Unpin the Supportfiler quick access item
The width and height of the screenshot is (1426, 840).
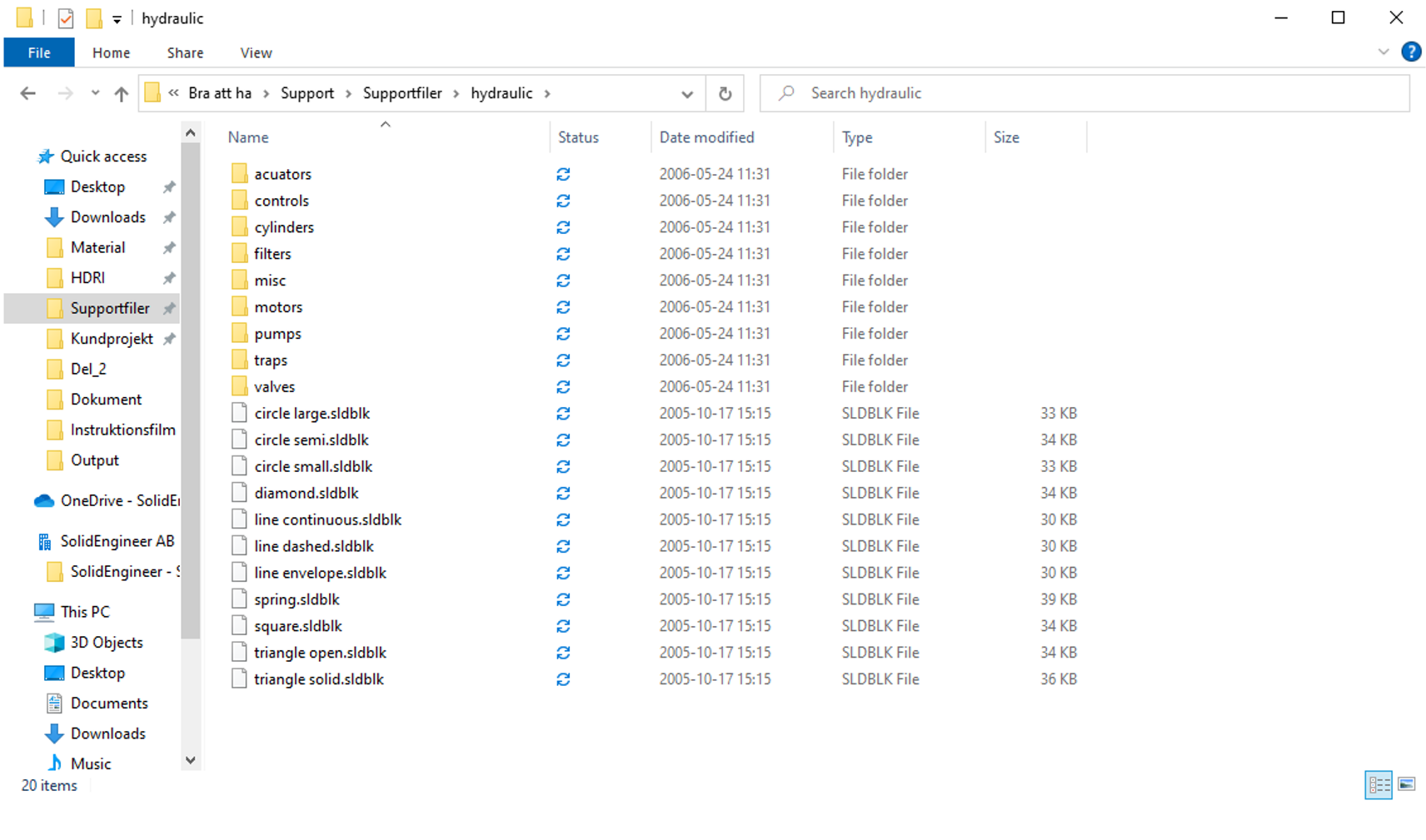169,308
